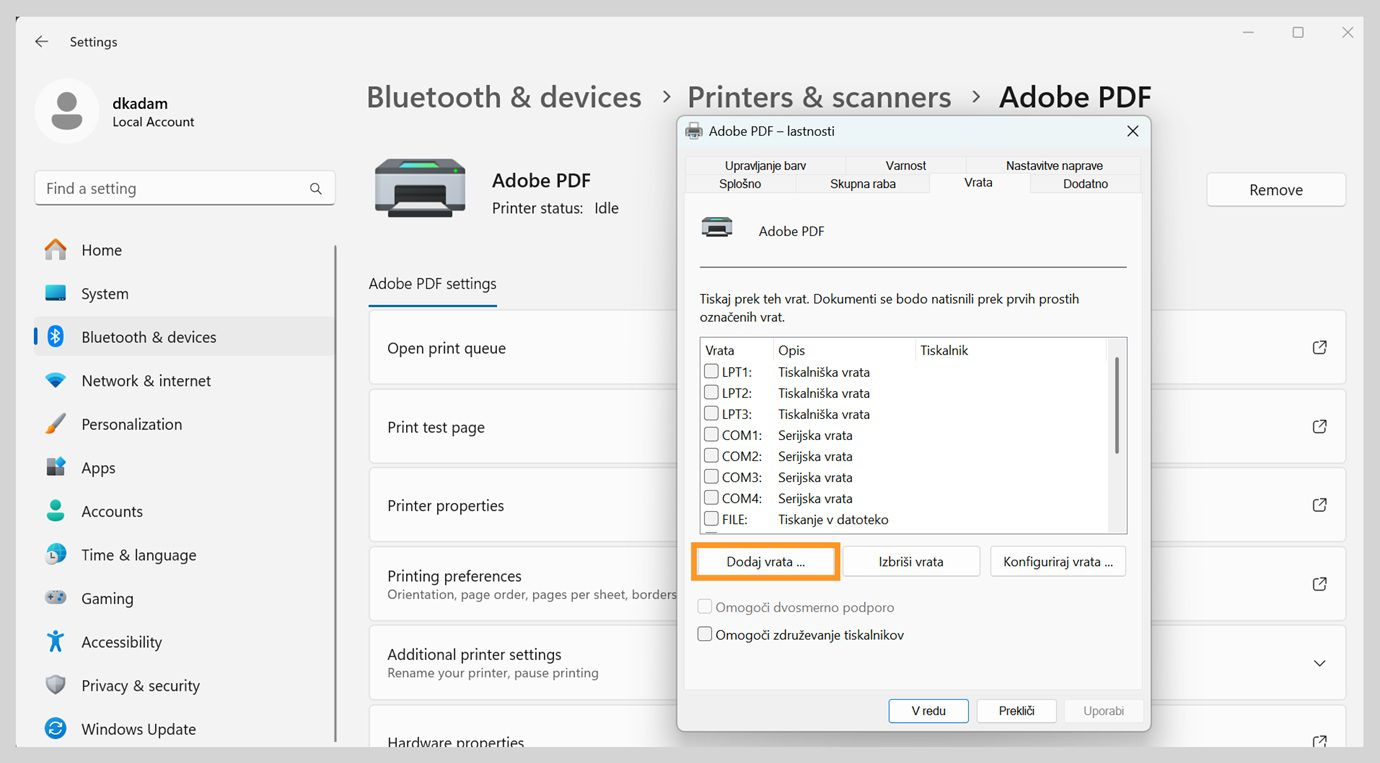Open the Accessibility settings section
This screenshot has height=763, width=1380.
pos(121,642)
